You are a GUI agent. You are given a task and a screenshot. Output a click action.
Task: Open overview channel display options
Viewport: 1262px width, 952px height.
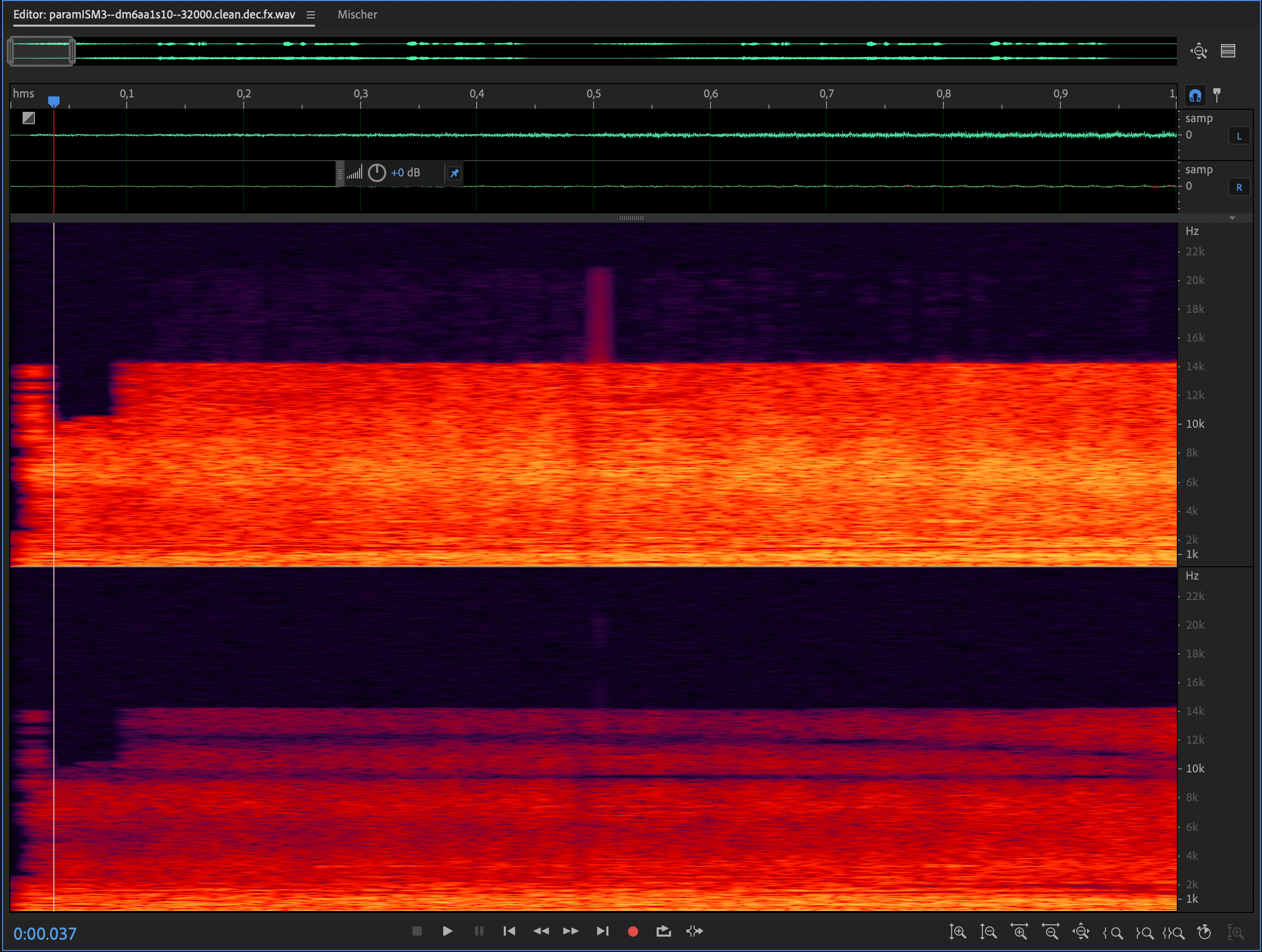click(1228, 51)
